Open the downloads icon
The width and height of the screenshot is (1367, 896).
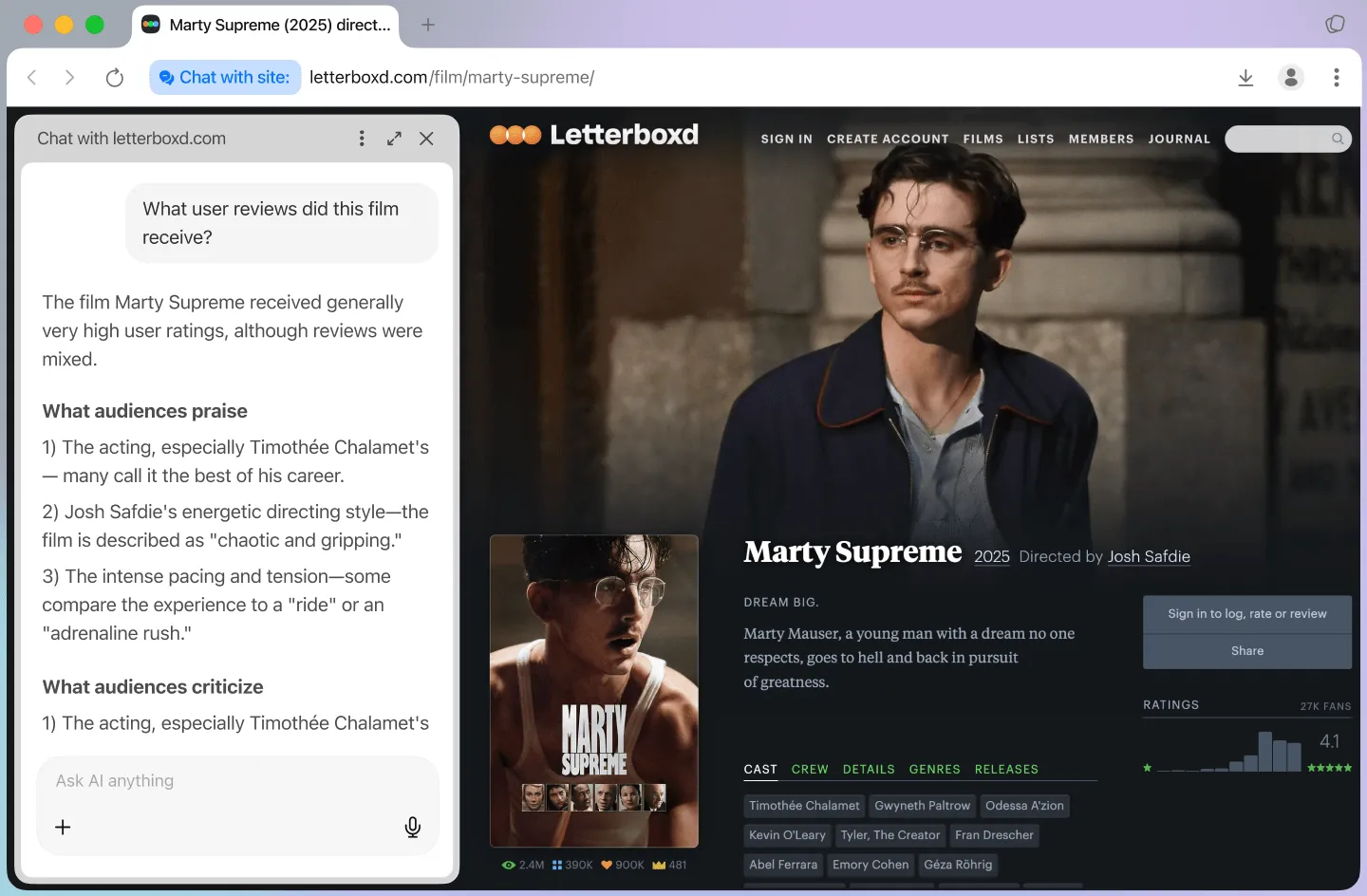point(1246,78)
